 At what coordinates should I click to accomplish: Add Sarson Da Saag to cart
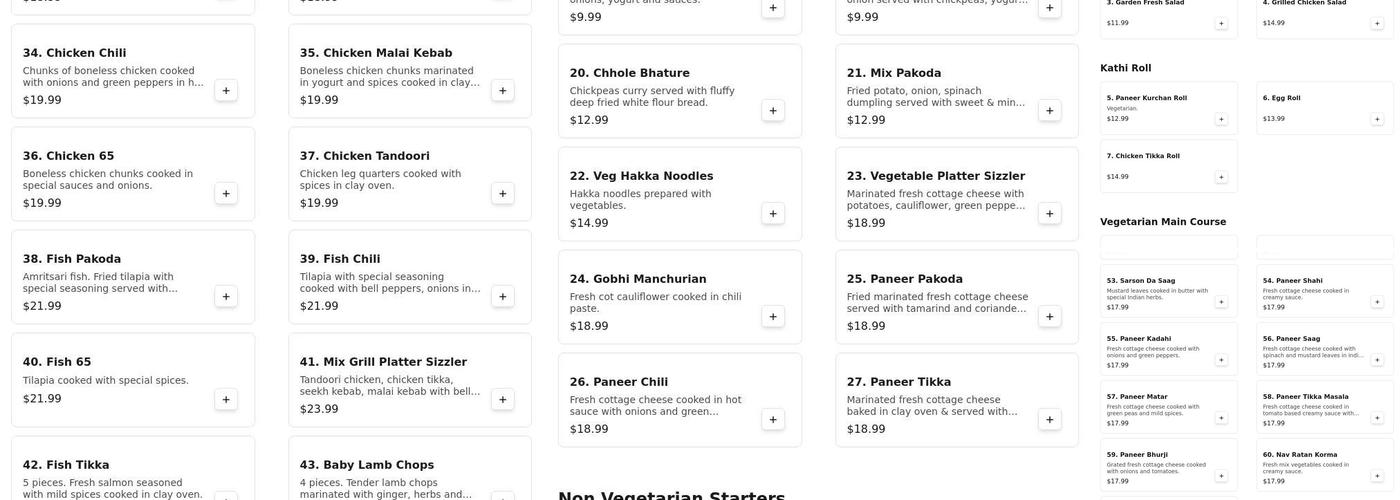coord(1221,302)
